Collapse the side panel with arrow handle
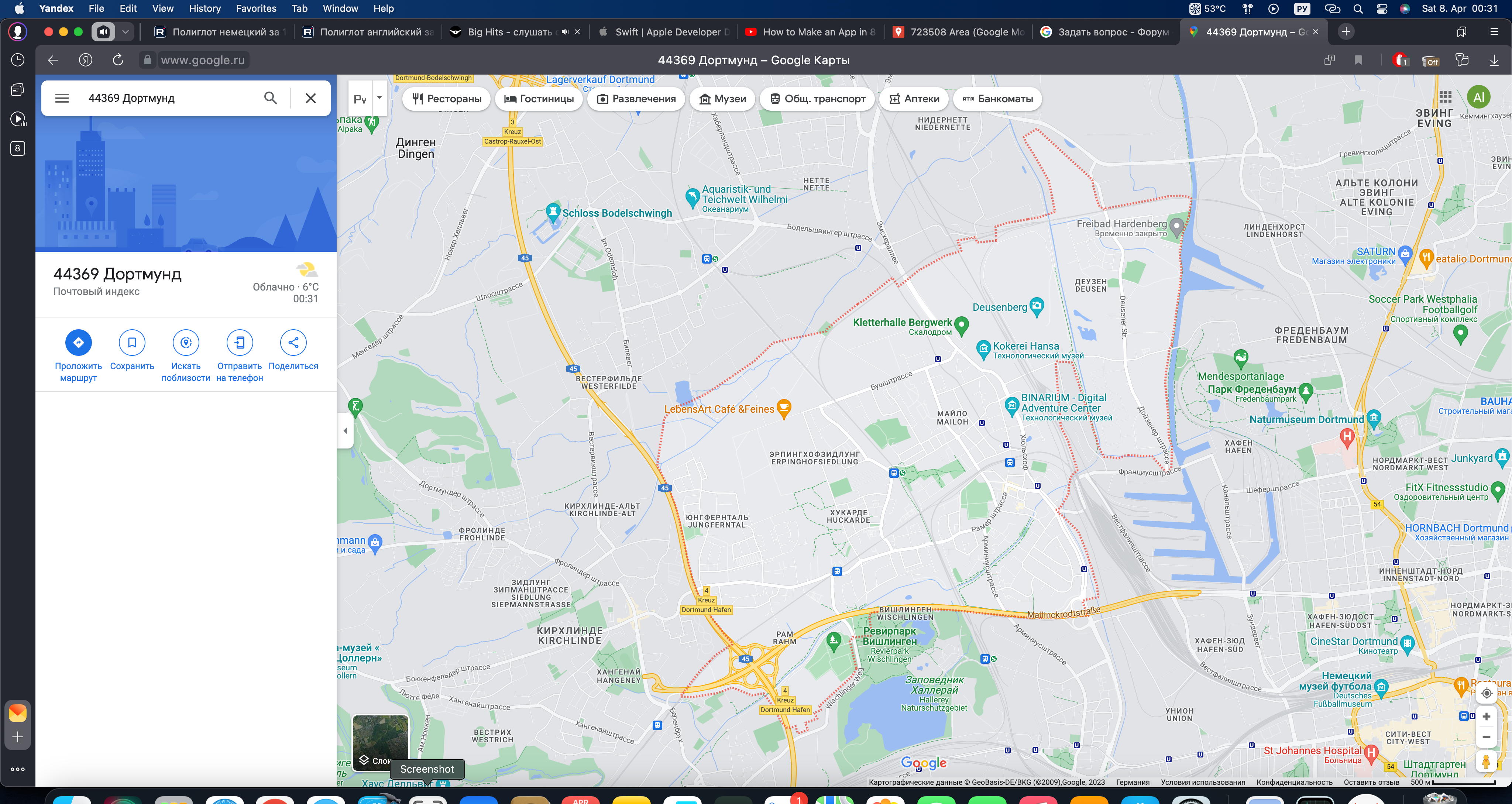This screenshot has height=804, width=1512. click(x=345, y=431)
